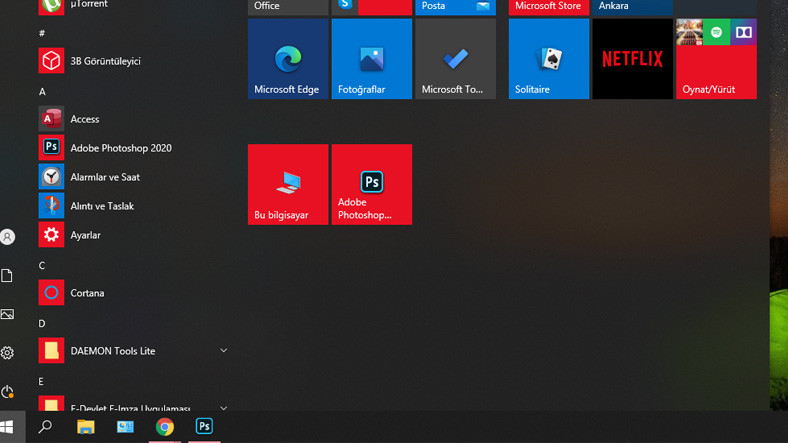Expand the DAEMON Tools Lite folder arrow
788x443 pixels.
[223, 351]
